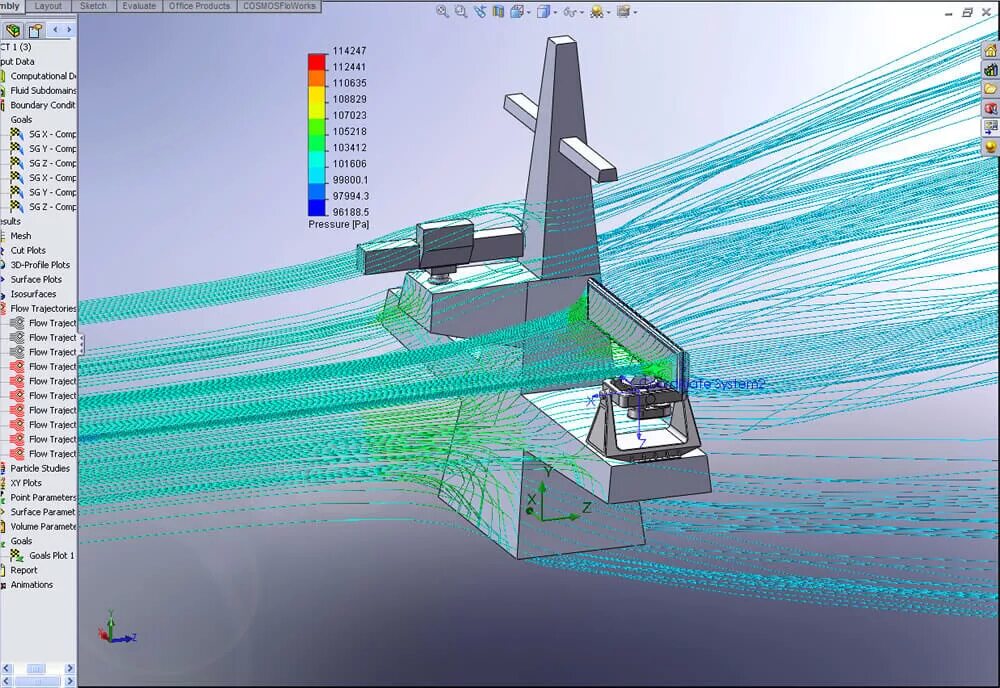The height and width of the screenshot is (688, 1000).
Task: Switch to the COSMOSFloWorks tab
Action: [x=279, y=6]
